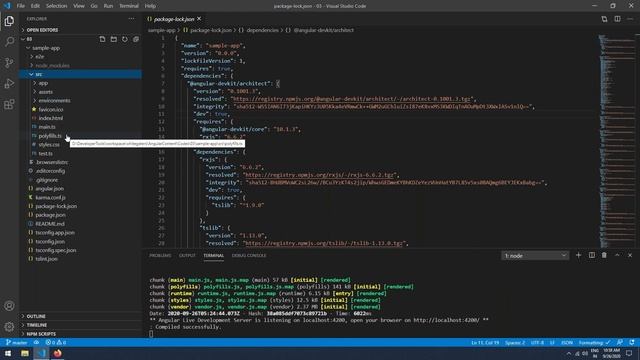Image resolution: width=640 pixels, height=360 pixels.
Task: Open Firefox from the Windows taskbar
Action: click(x=58, y=353)
